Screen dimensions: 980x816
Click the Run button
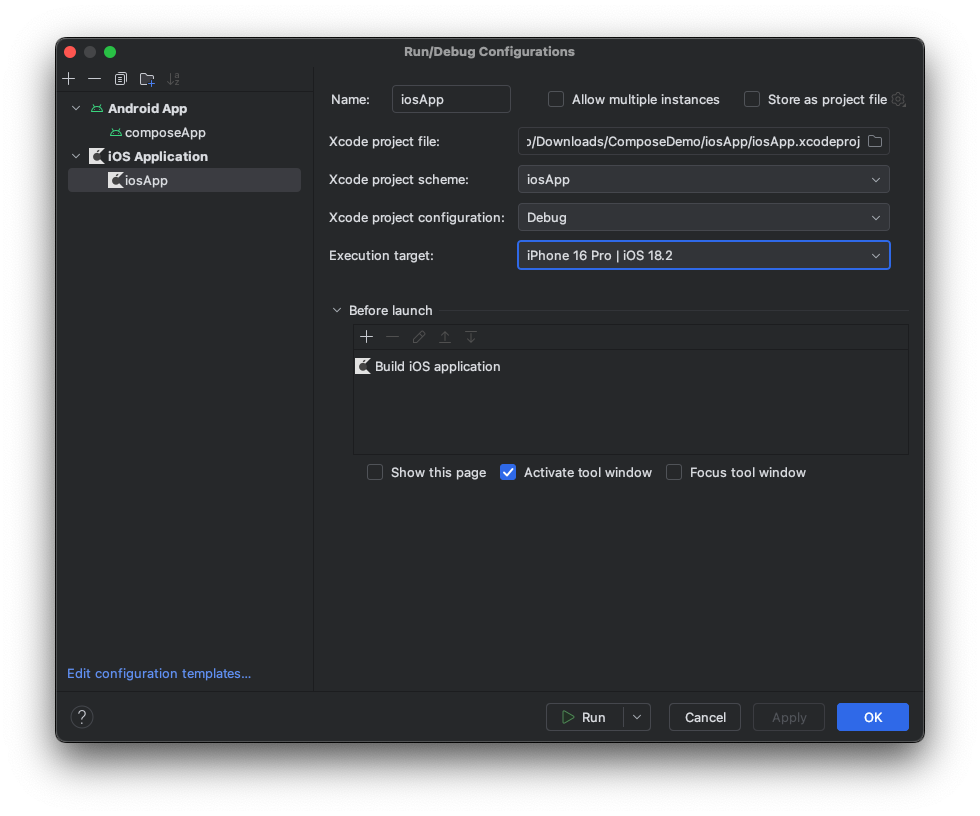584,717
